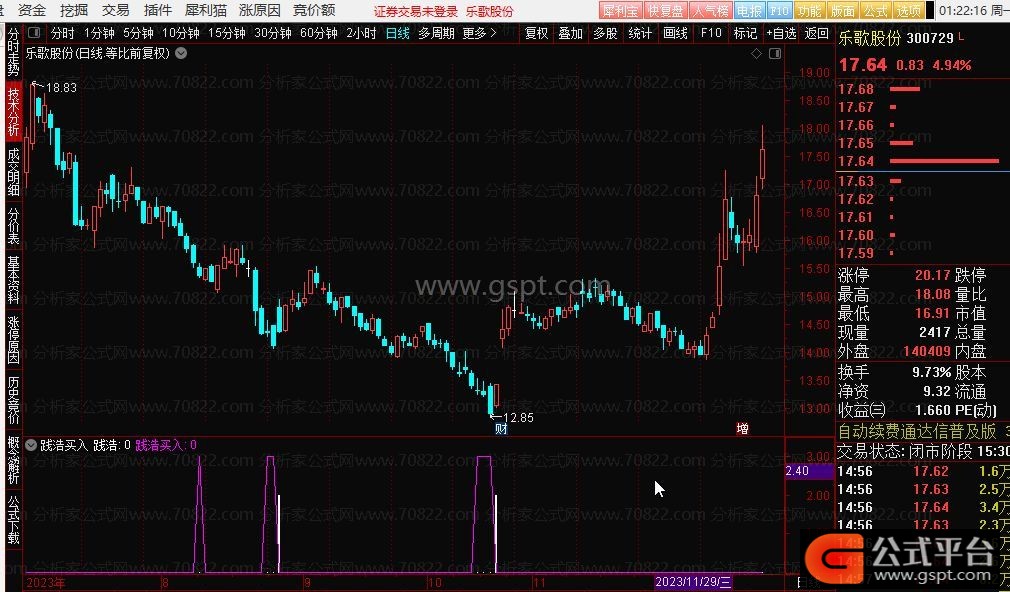
Task: Expand the 乐歌股份 chart title dropdown
Action: pyautogui.click(x=181, y=53)
